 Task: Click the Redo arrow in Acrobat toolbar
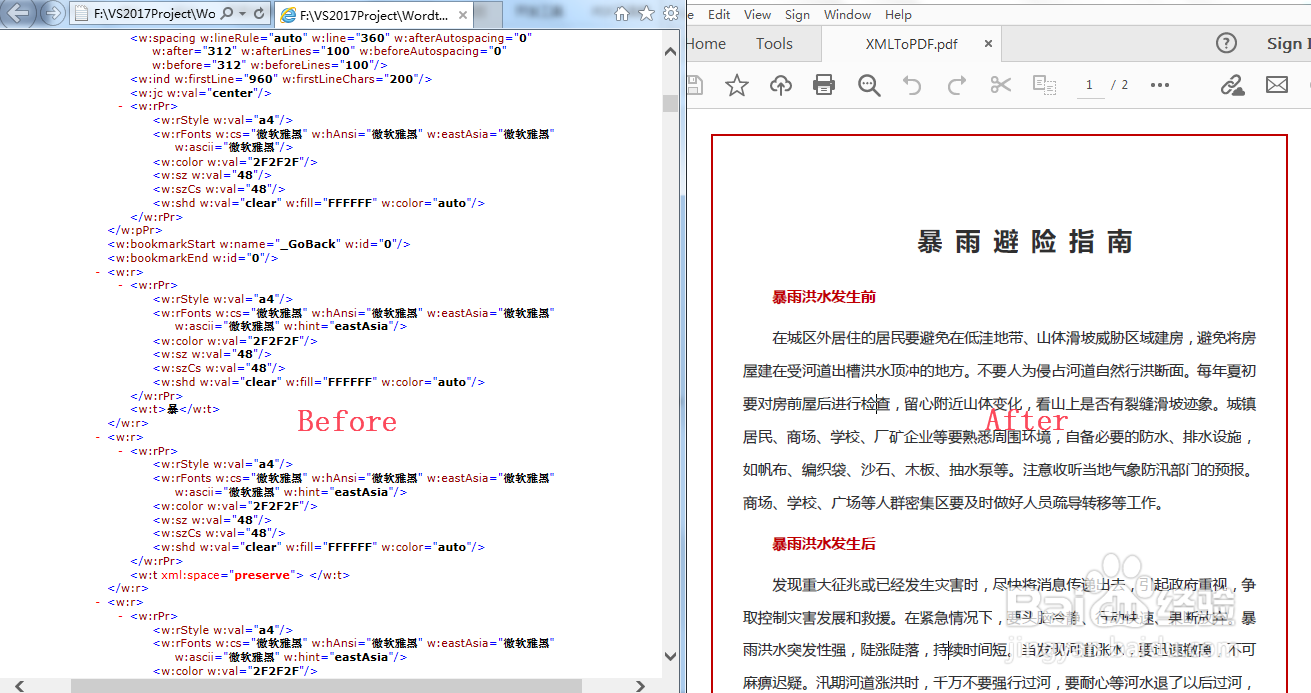pos(956,85)
